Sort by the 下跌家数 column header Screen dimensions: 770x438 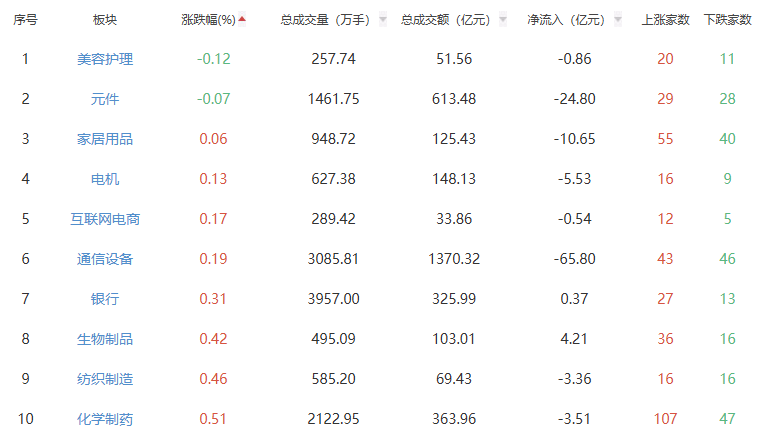pos(727,20)
